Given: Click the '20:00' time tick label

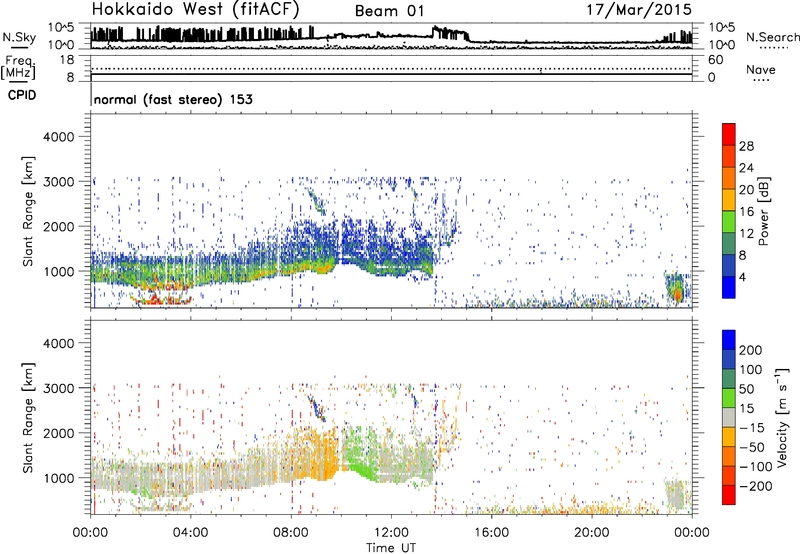Looking at the screenshot, I should pyautogui.click(x=591, y=533).
